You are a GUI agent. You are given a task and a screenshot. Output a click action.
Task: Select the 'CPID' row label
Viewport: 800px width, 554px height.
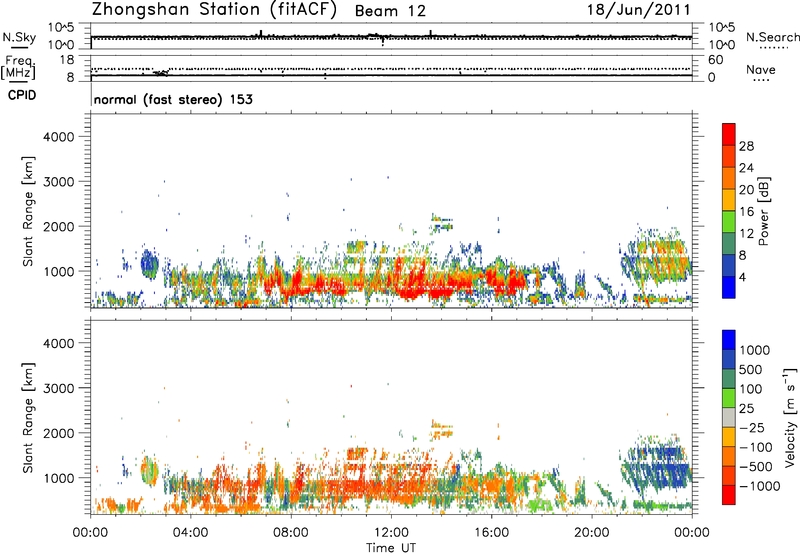(22, 95)
